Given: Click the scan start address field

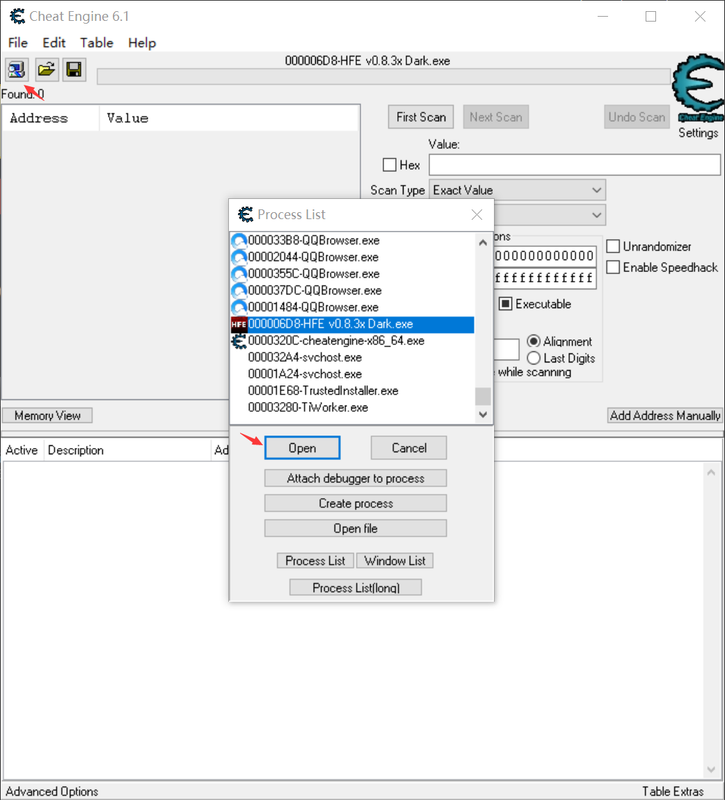Looking at the screenshot, I should pyautogui.click(x=545, y=256).
